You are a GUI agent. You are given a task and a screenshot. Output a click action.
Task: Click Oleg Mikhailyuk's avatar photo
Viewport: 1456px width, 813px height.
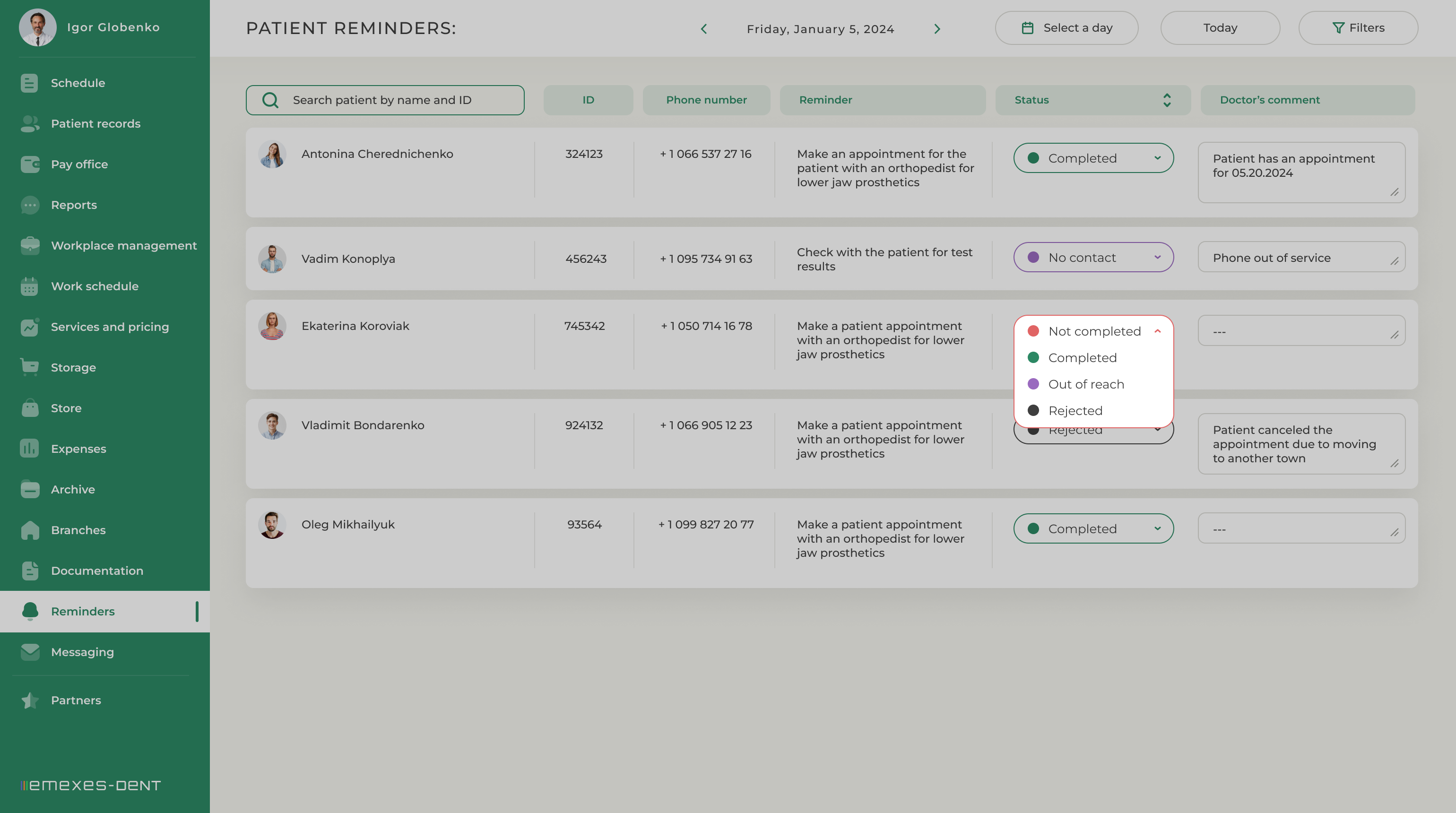pos(272,525)
